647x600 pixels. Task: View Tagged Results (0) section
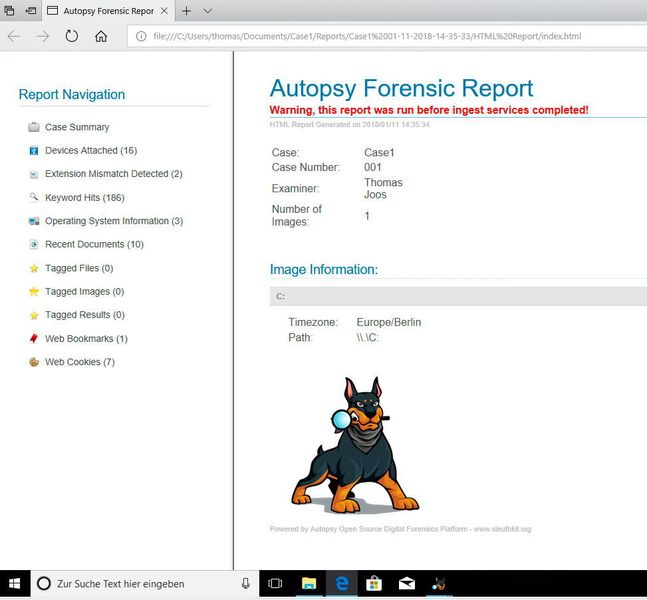click(x=85, y=315)
